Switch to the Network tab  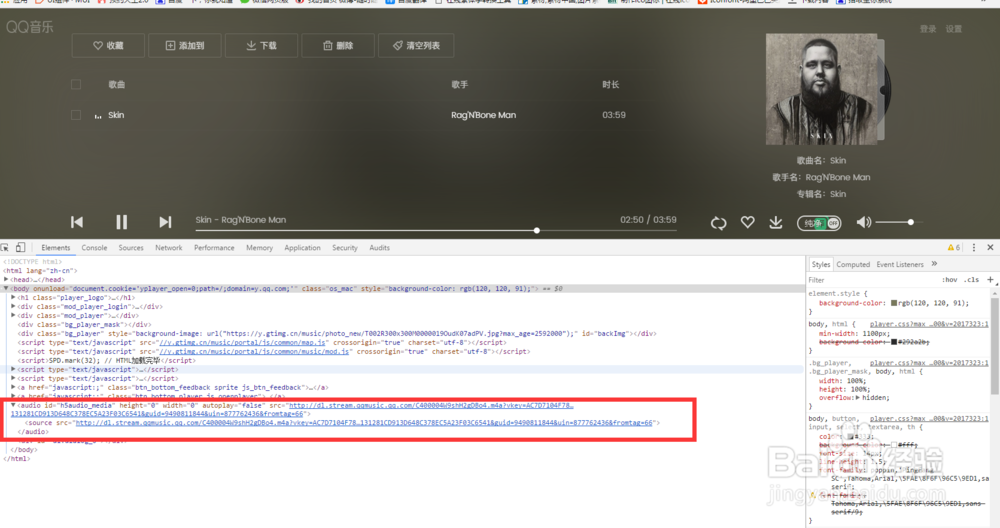tap(168, 247)
